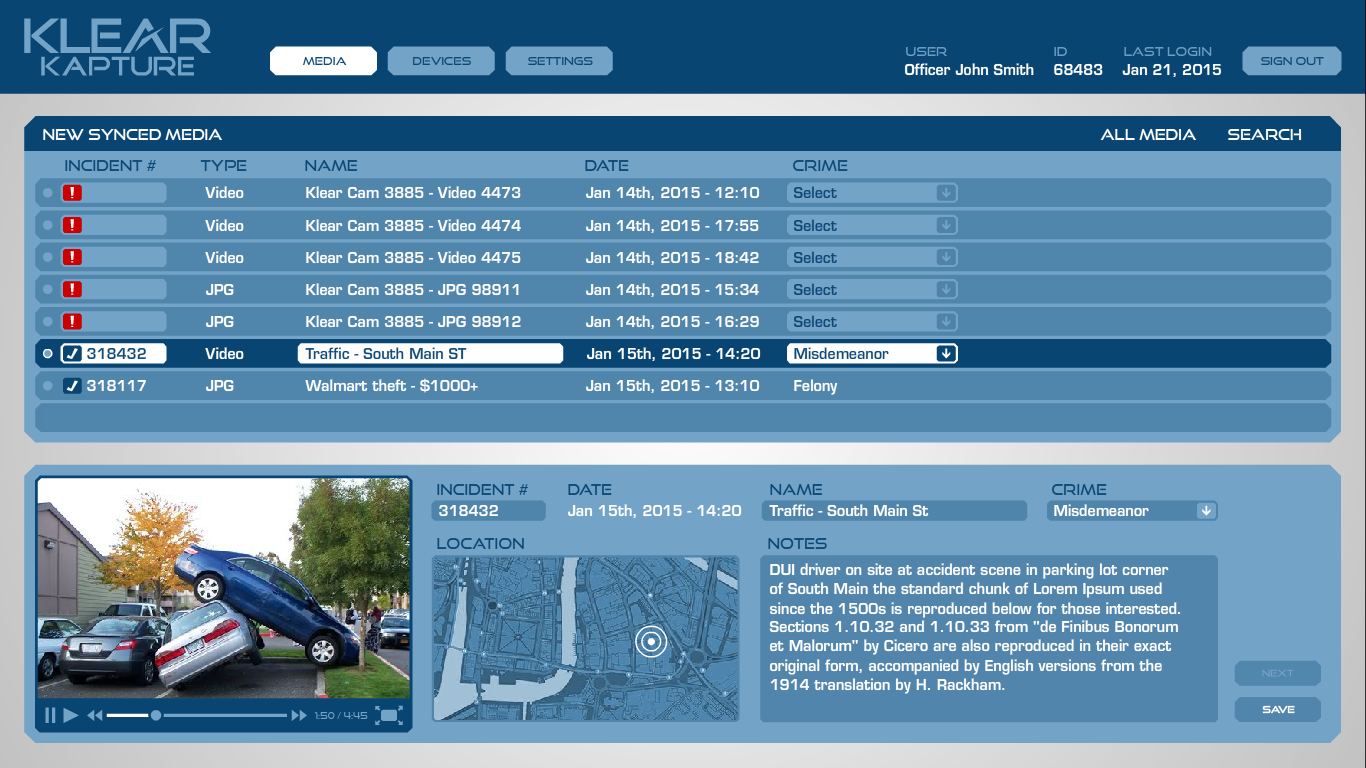Switch to the Devices tab
The image size is (1366, 768).
click(x=441, y=61)
